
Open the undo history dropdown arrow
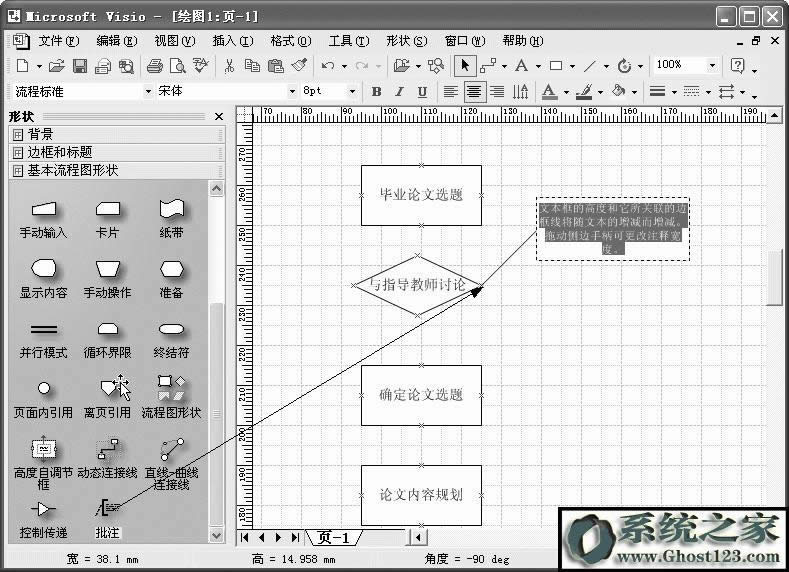point(344,66)
